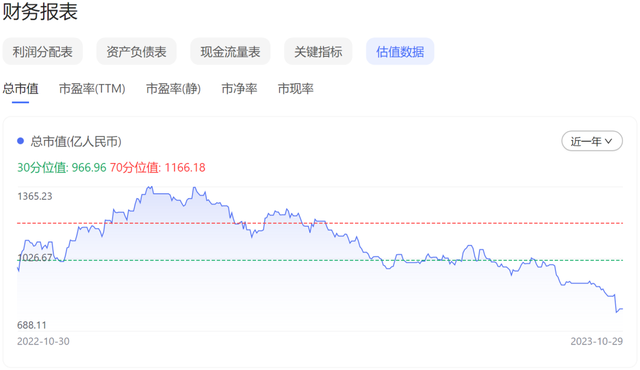Click the red 70分位值 1166.18 label
Screen dimensions: 640x370
pyautogui.click(x=158, y=168)
